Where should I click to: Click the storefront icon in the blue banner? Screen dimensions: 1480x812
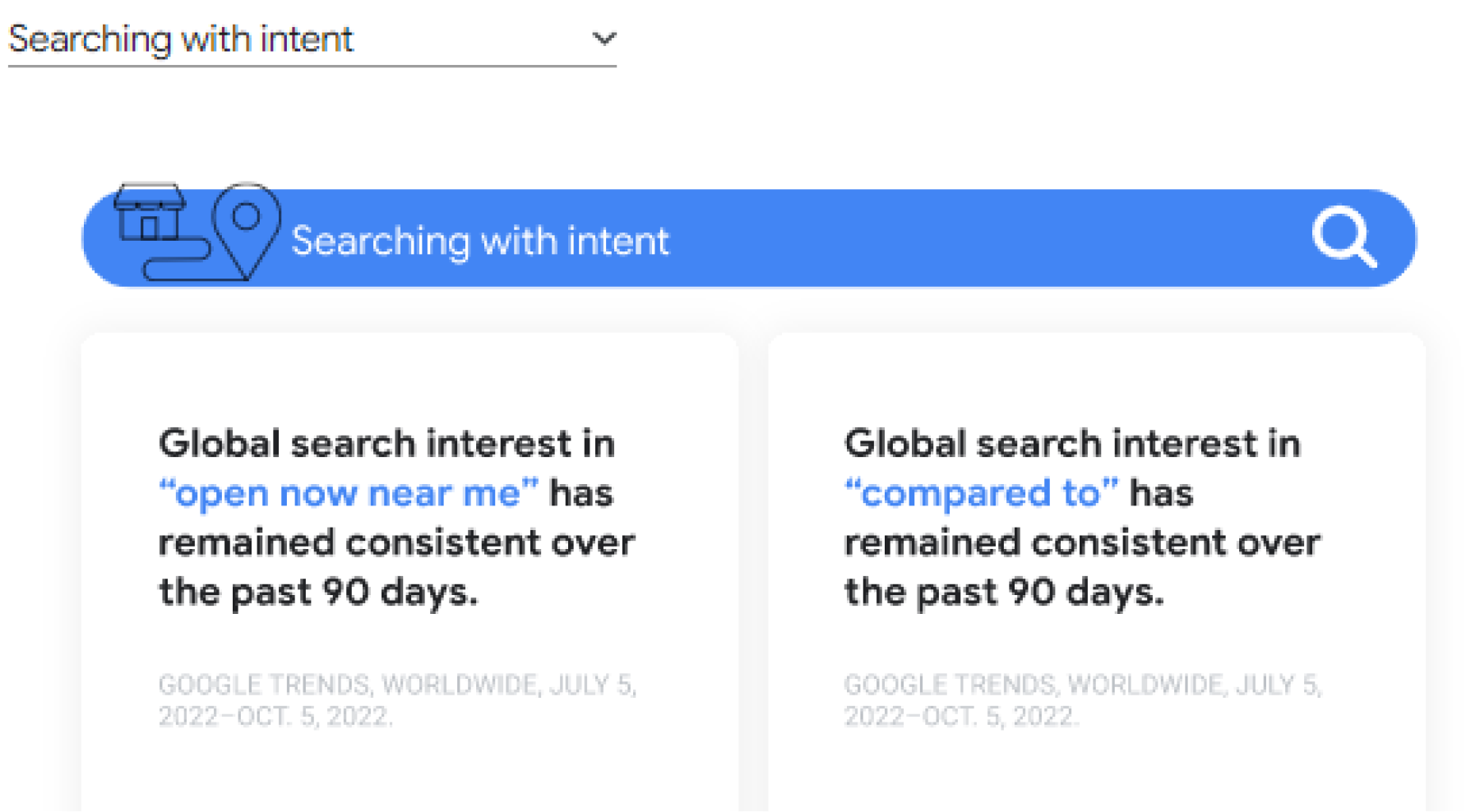[149, 213]
